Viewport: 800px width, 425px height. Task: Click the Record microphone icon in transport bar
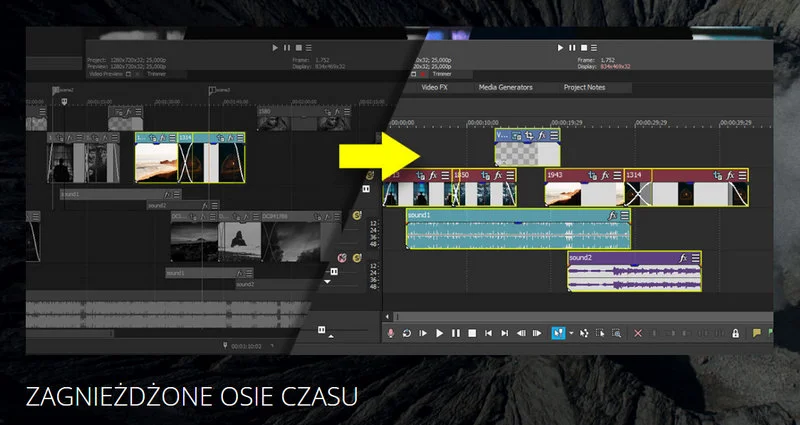coord(391,333)
